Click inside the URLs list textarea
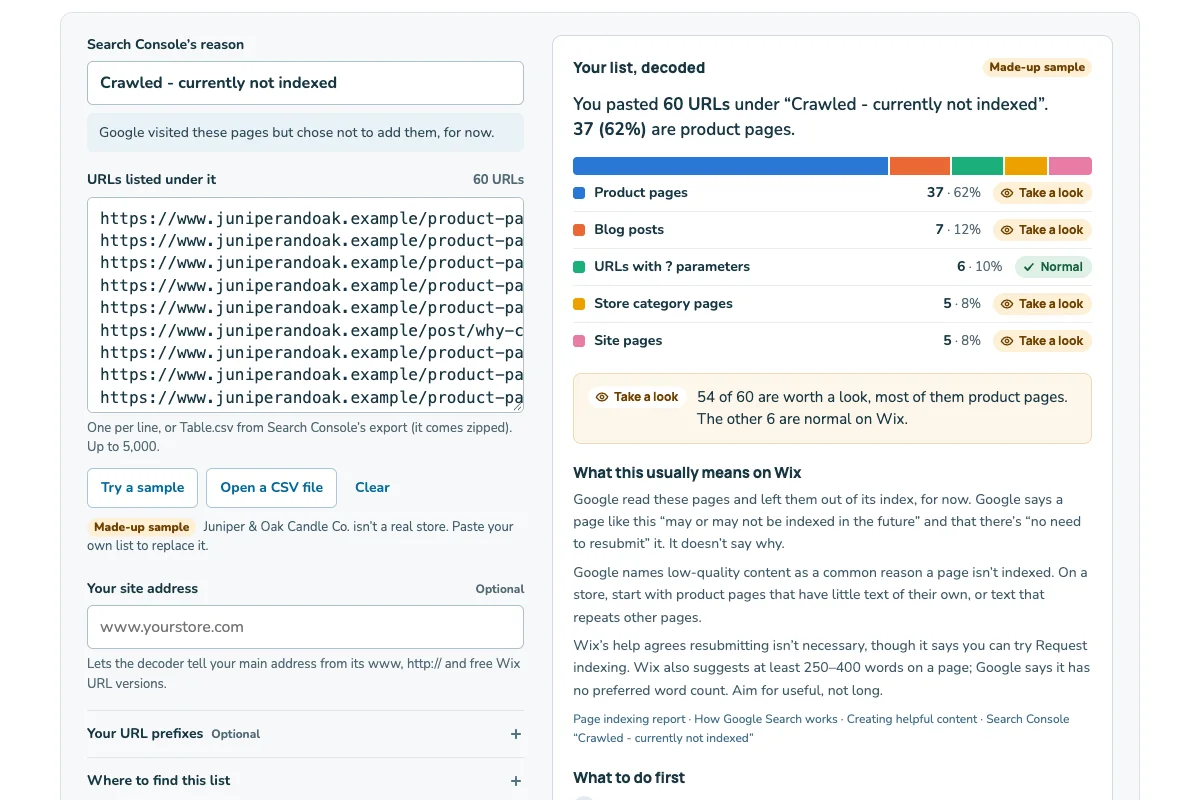 (x=305, y=305)
